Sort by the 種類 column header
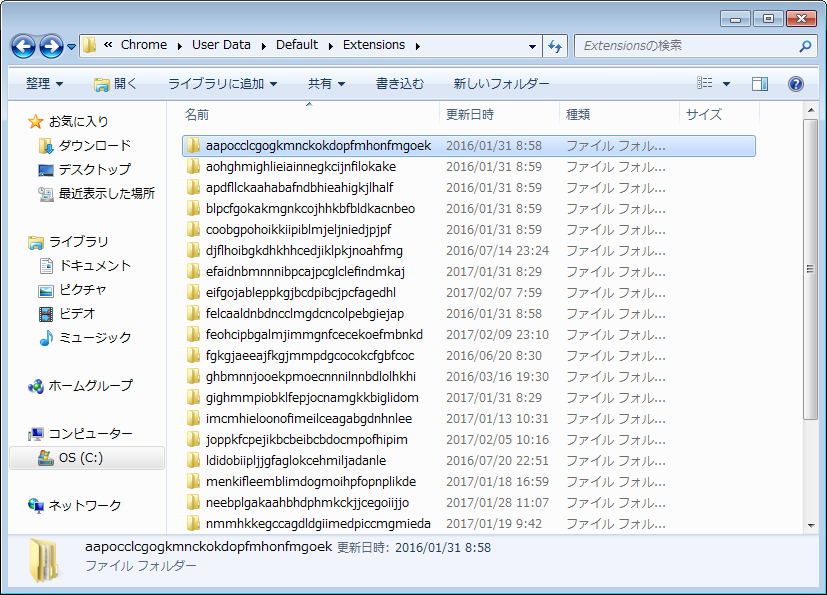 pyautogui.click(x=578, y=114)
